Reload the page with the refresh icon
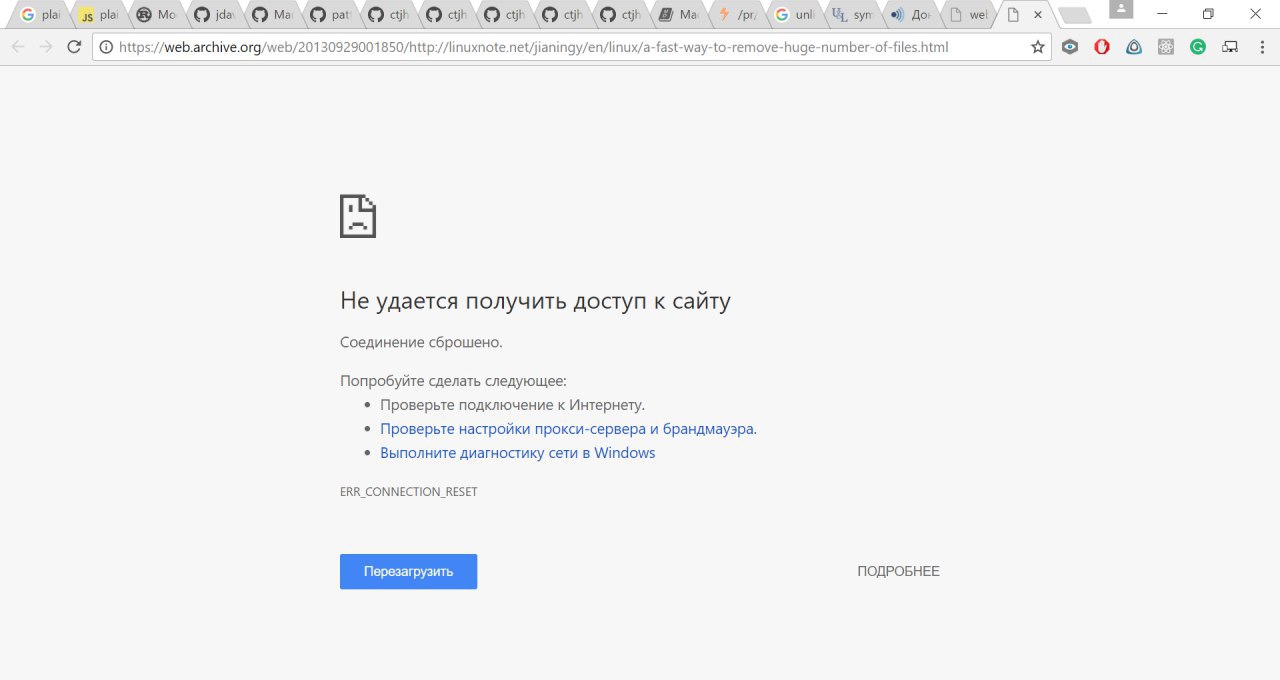The height and width of the screenshot is (680, 1280). coord(74,47)
